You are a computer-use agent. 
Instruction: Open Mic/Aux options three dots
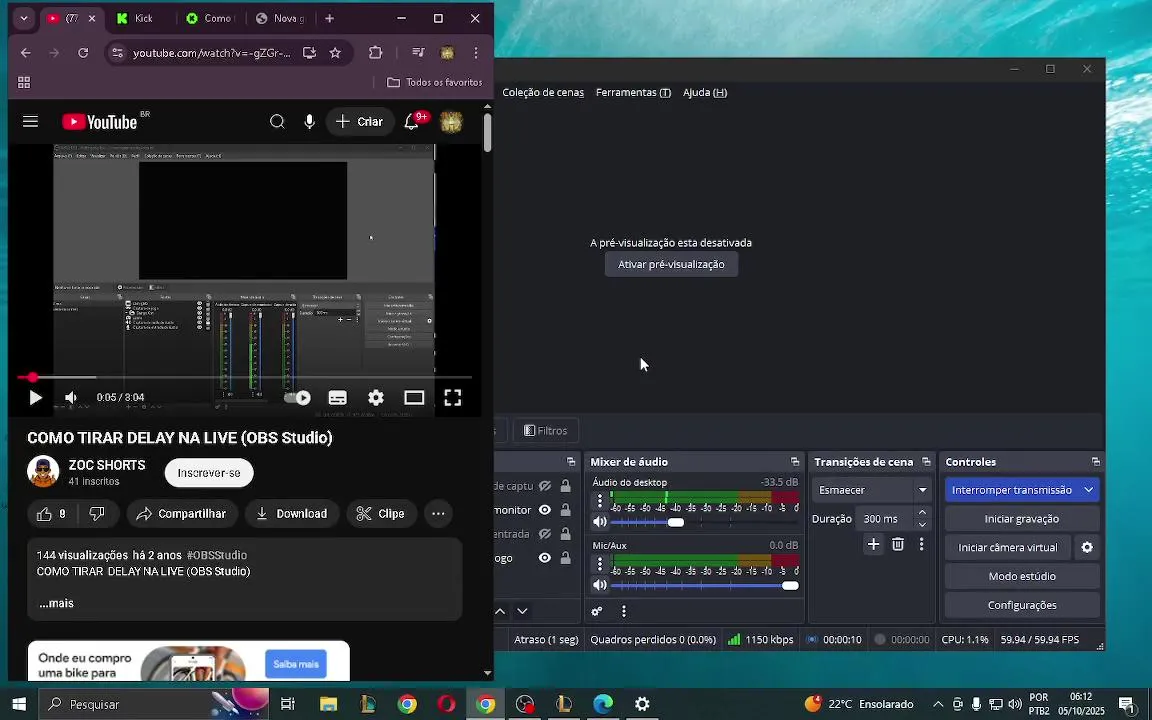click(600, 564)
